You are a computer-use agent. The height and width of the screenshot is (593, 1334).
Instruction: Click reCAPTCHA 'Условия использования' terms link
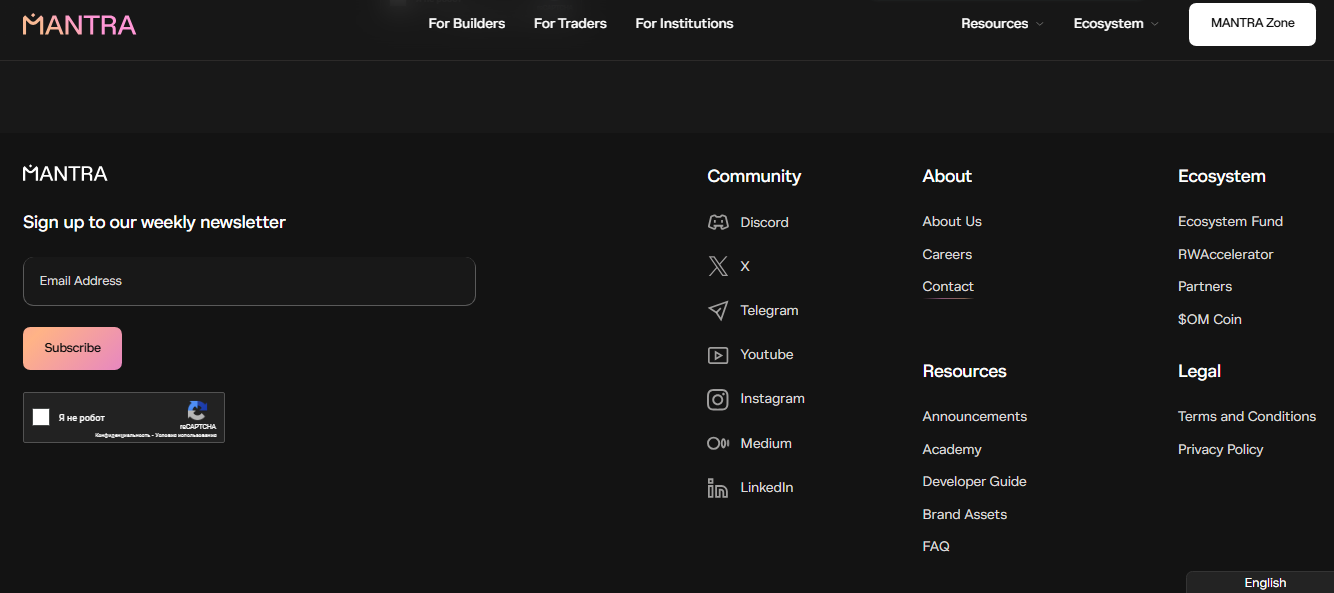pyautogui.click(x=186, y=435)
